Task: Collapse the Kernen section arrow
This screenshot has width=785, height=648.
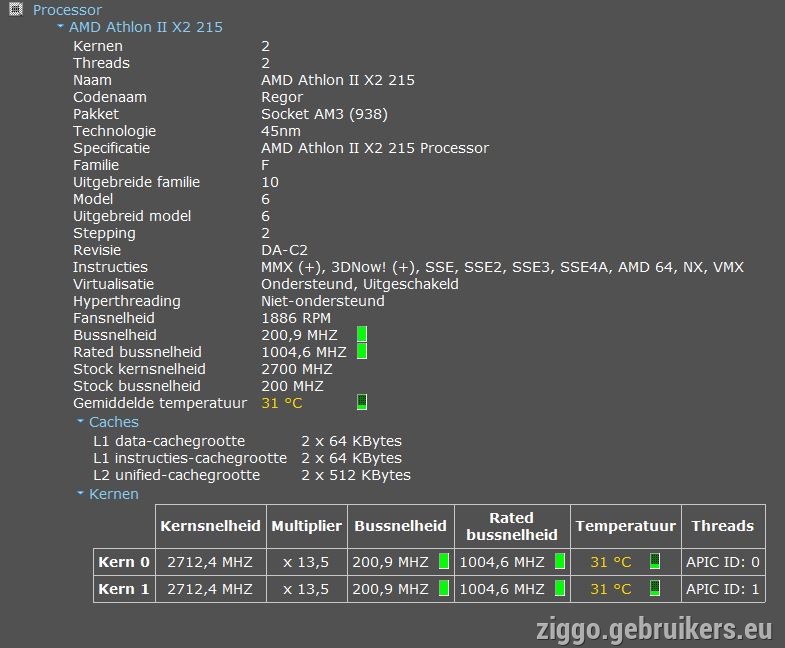Action: (x=80, y=493)
